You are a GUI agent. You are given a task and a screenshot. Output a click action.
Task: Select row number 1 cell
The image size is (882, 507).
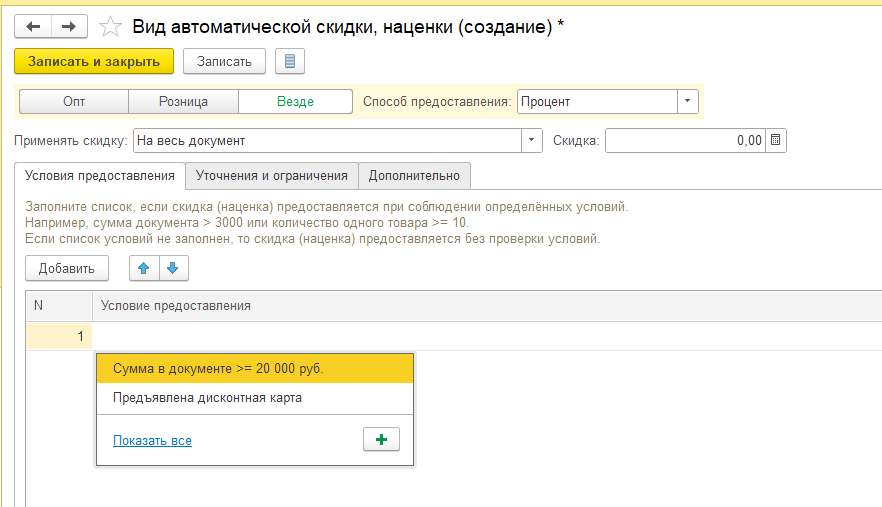pyautogui.click(x=59, y=336)
